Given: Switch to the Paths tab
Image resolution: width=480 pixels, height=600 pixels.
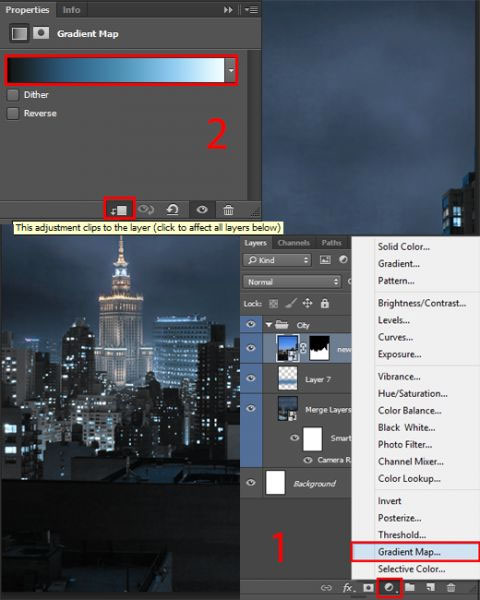Looking at the screenshot, I should 331,243.
